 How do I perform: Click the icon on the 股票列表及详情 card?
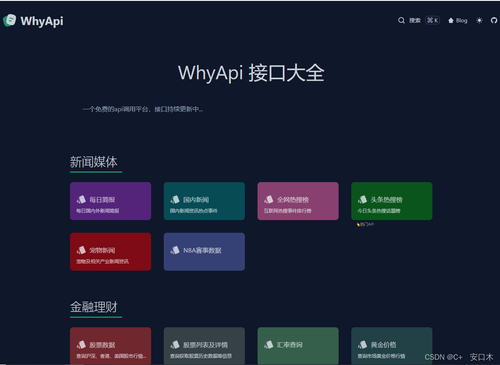pyautogui.click(x=175, y=344)
